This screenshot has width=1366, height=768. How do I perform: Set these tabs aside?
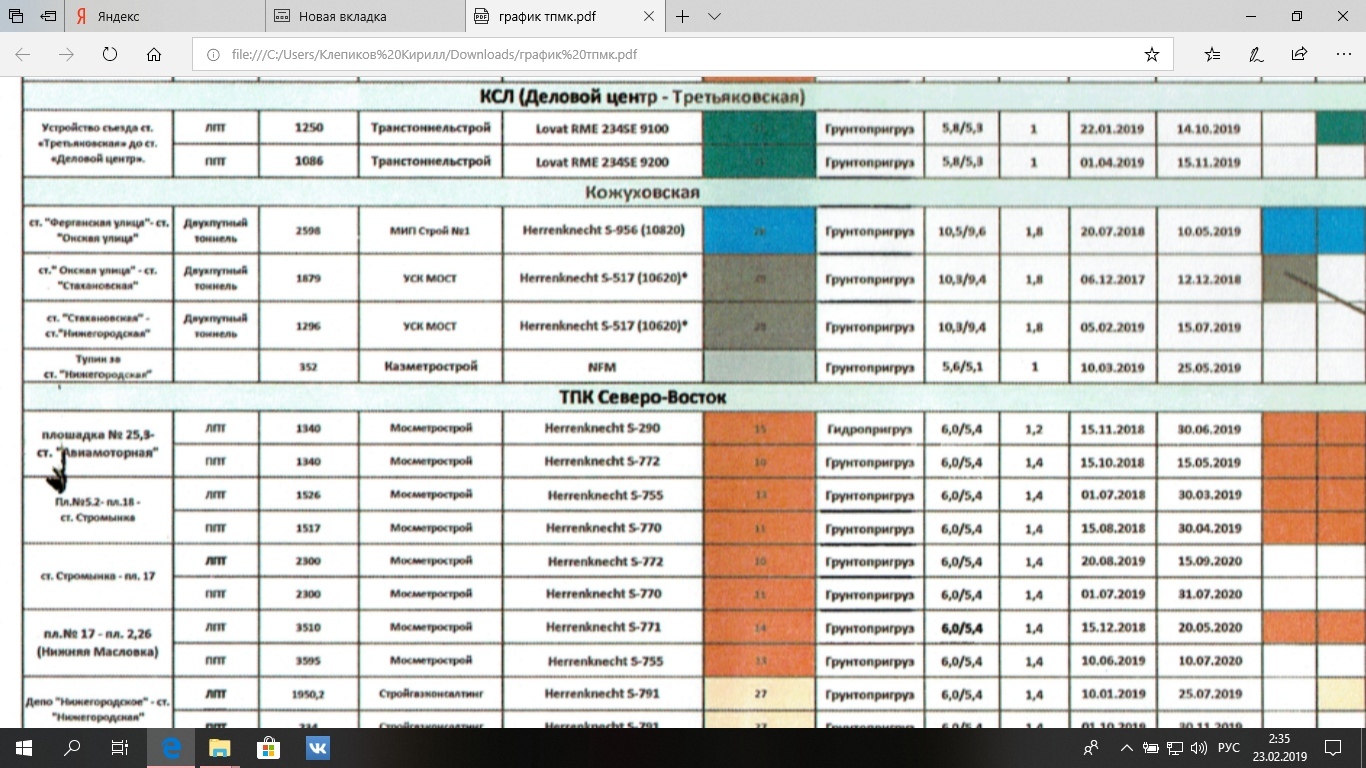[48, 17]
